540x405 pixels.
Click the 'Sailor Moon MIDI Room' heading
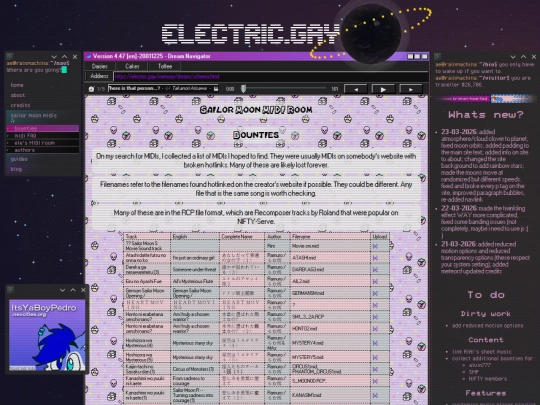pos(256,110)
